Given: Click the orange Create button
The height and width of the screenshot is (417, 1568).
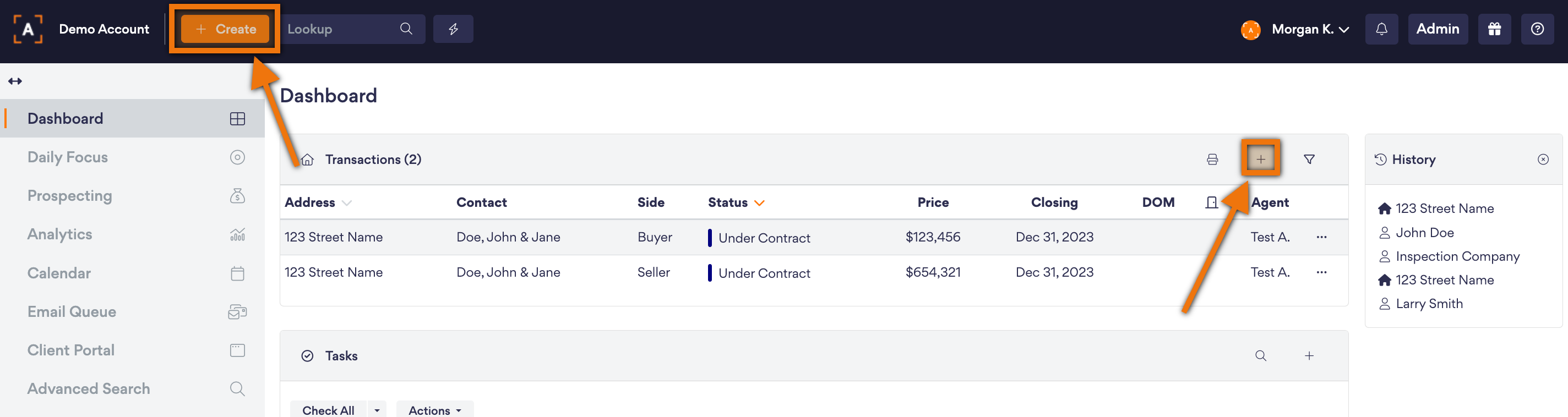Looking at the screenshot, I should [x=225, y=29].
